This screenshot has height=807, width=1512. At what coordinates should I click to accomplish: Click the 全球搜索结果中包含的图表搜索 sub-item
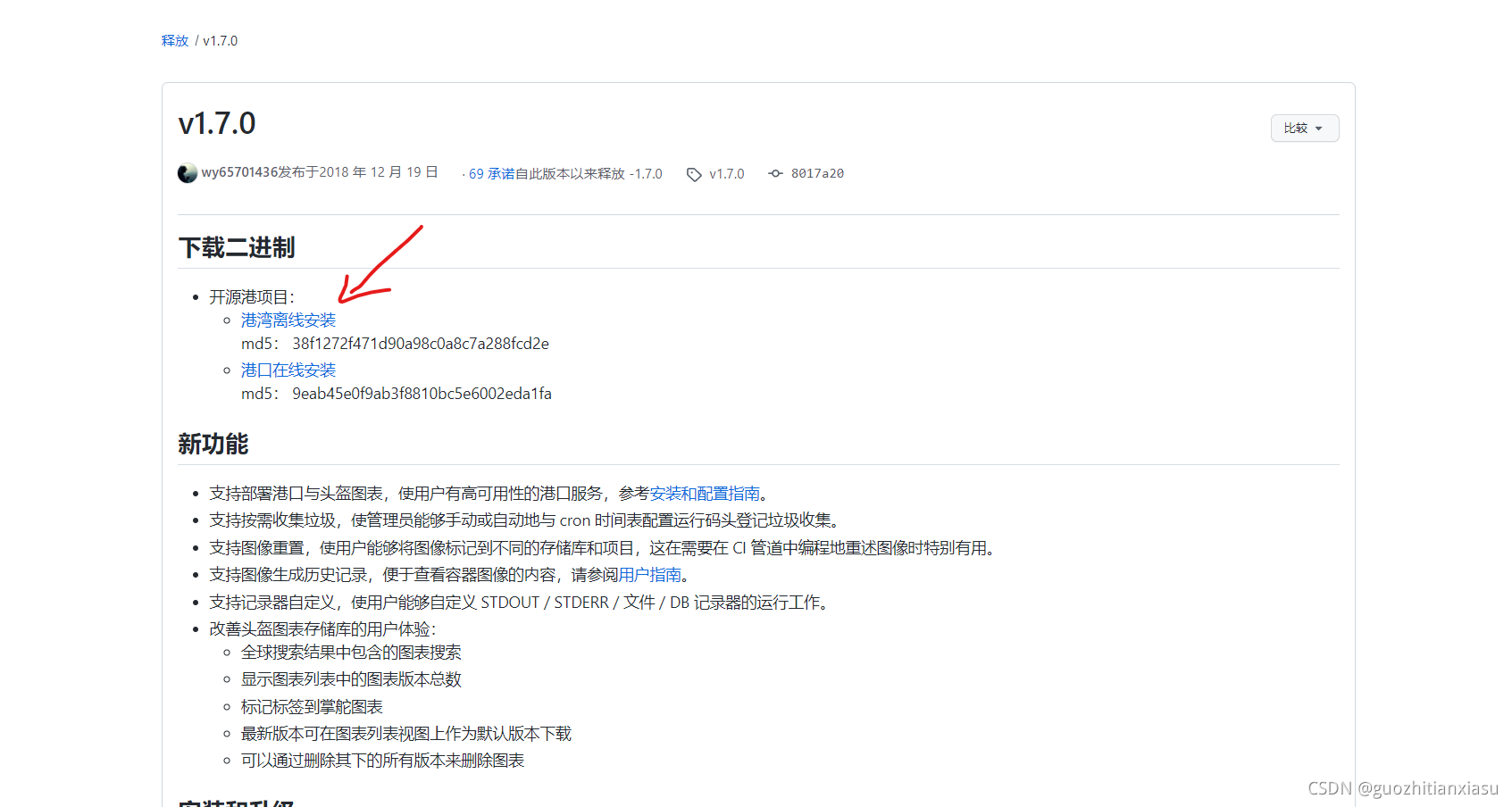[x=351, y=653]
